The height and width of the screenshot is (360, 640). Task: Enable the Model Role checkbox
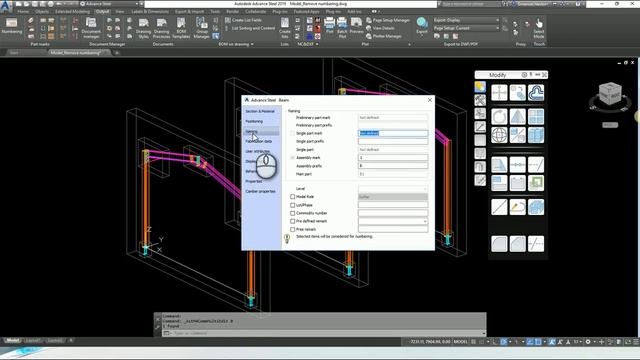[x=292, y=197]
